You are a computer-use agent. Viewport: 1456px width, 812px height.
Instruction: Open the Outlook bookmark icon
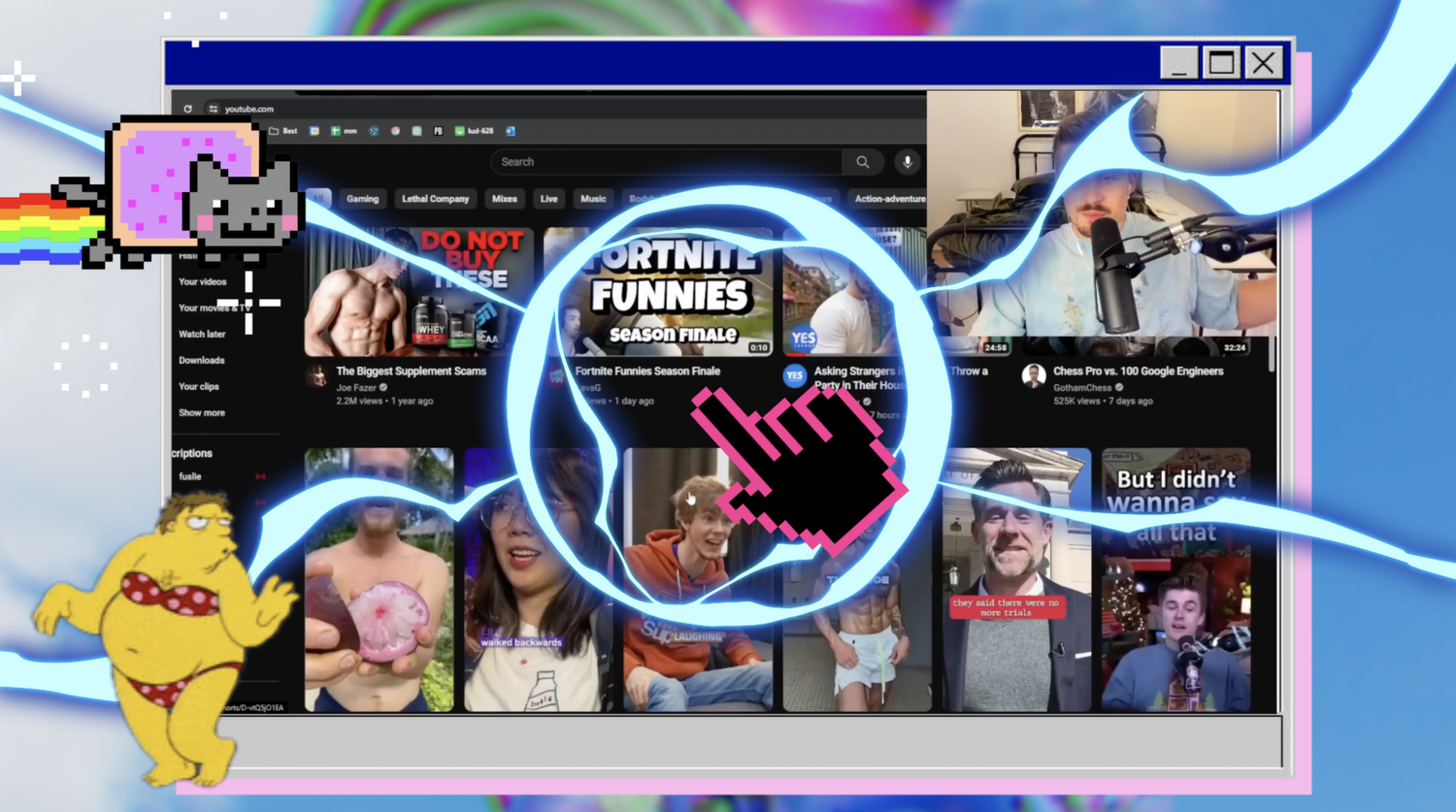pos(511,131)
